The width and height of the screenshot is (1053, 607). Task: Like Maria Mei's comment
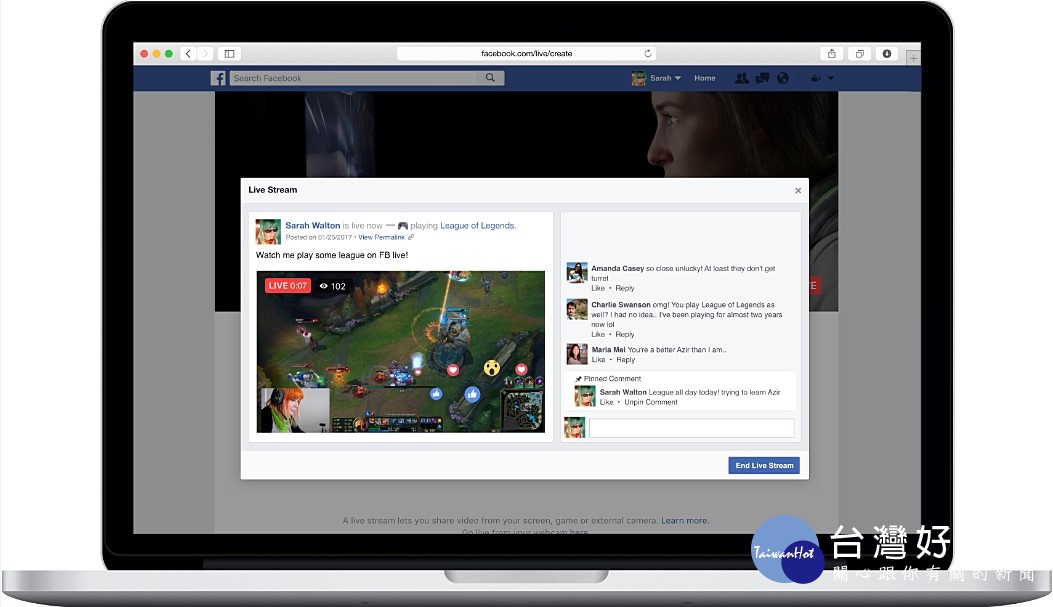(x=598, y=360)
